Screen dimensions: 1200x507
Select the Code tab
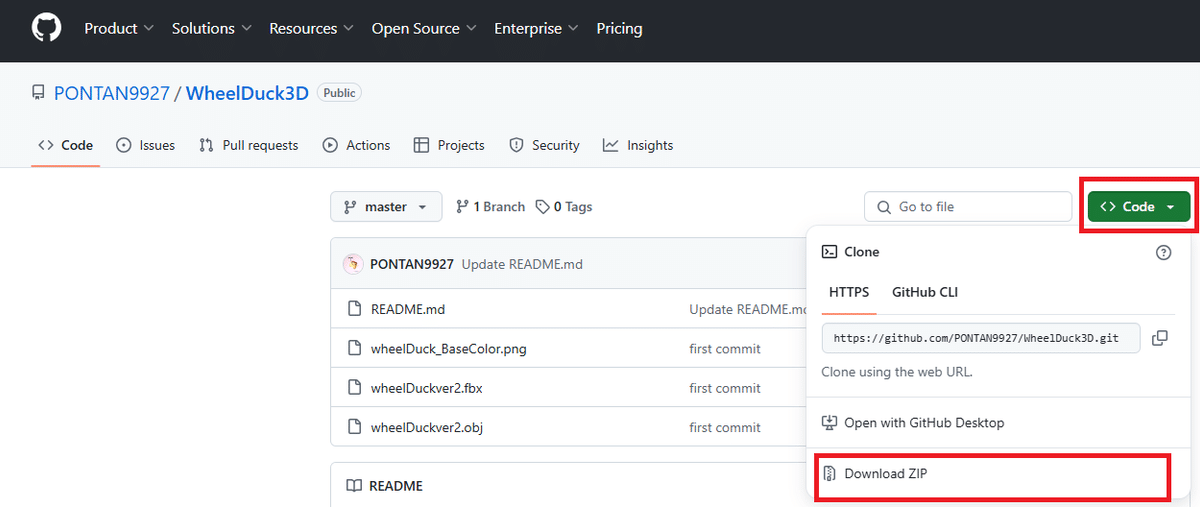click(66, 145)
